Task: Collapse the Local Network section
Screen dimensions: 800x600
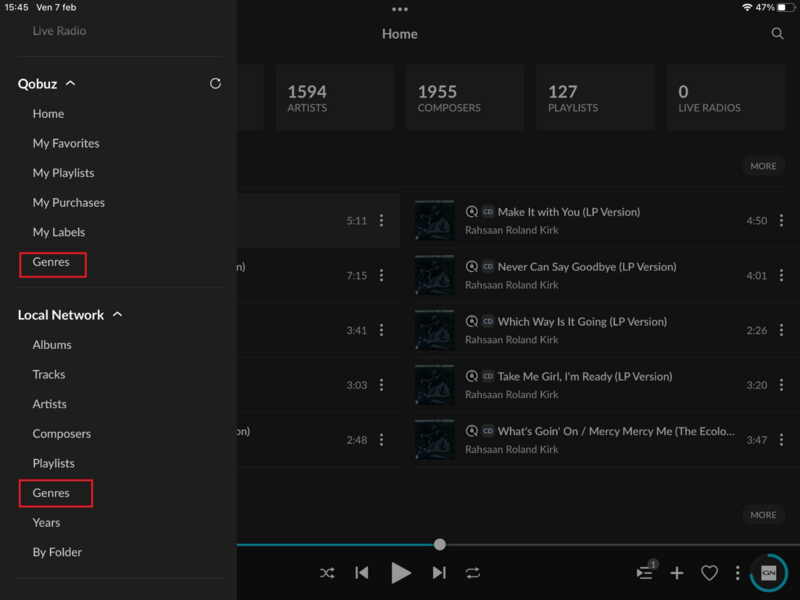Action: pos(117,314)
